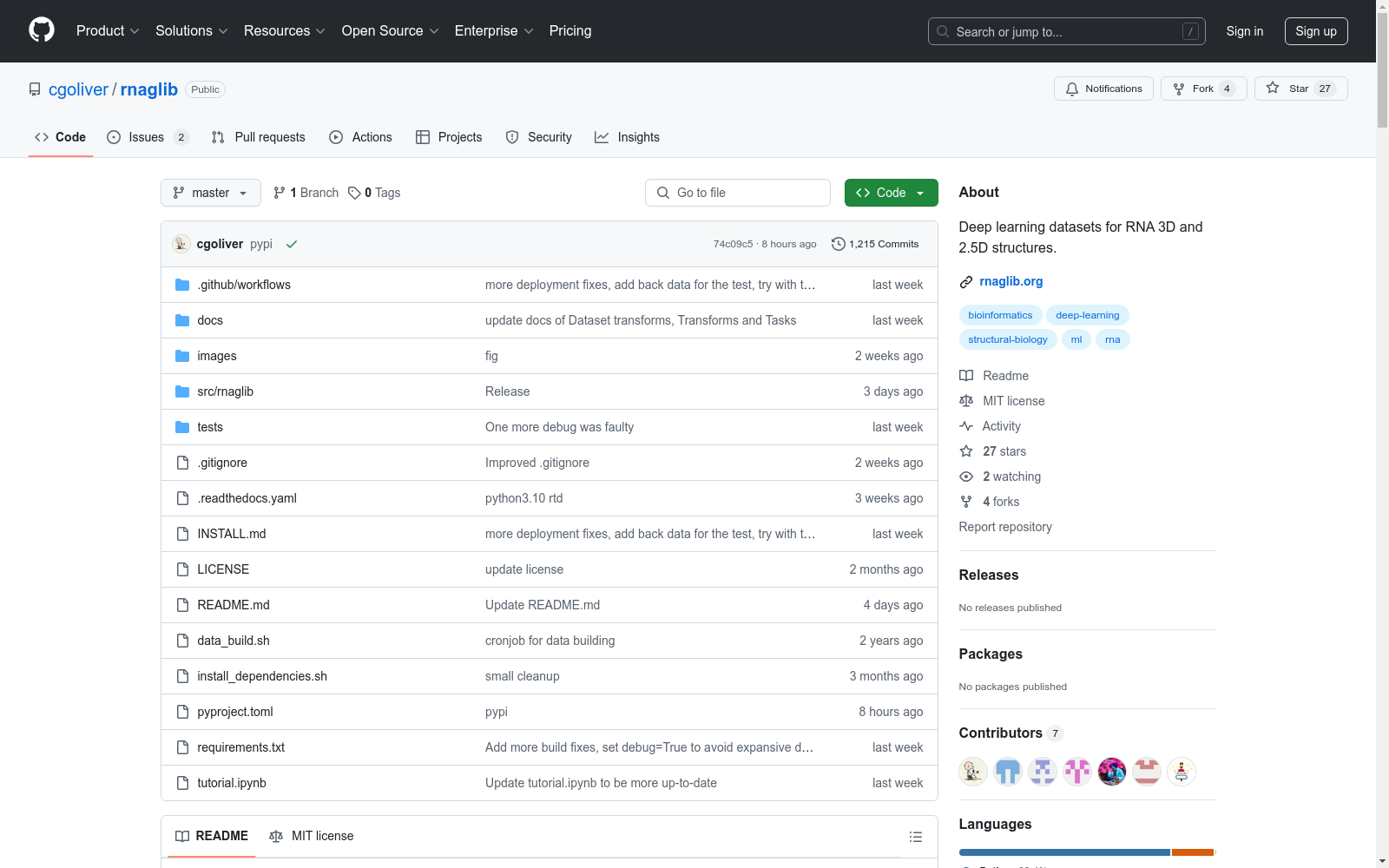Image resolution: width=1389 pixels, height=868 pixels.
Task: Click the tests folder icon
Action: pos(182,427)
